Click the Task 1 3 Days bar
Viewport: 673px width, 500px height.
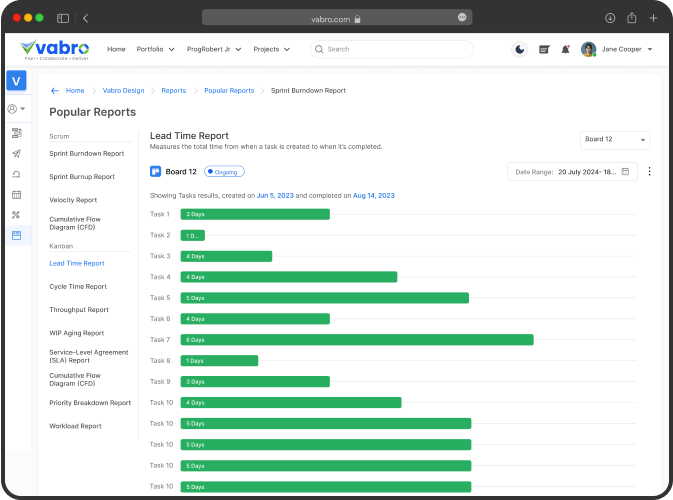(255, 214)
